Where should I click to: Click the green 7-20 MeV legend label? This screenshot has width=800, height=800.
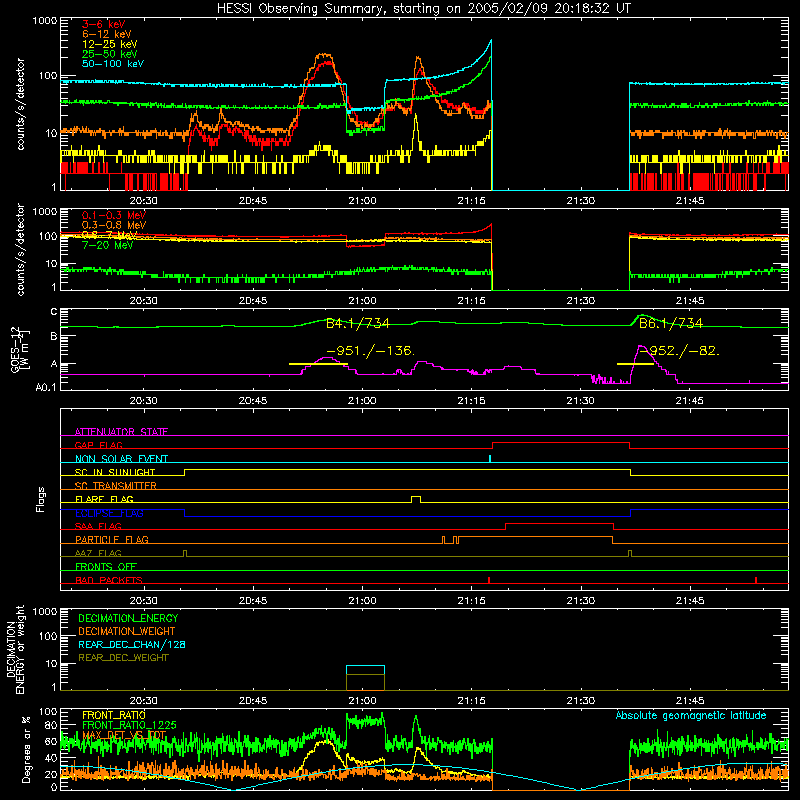click(108, 245)
